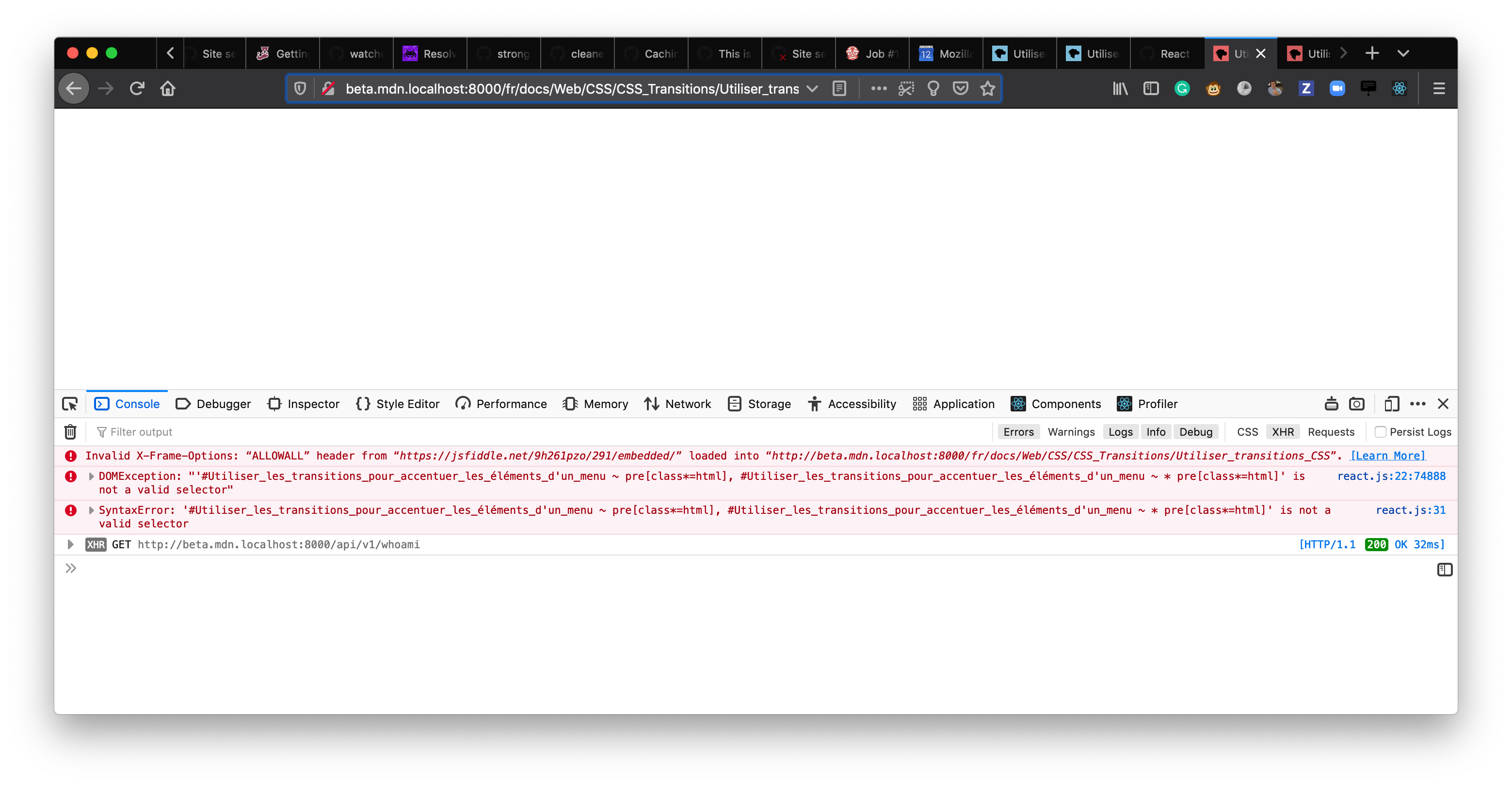The height and width of the screenshot is (786, 1512).
Task: Switch to the Mozilla calendar tab
Action: (x=946, y=53)
